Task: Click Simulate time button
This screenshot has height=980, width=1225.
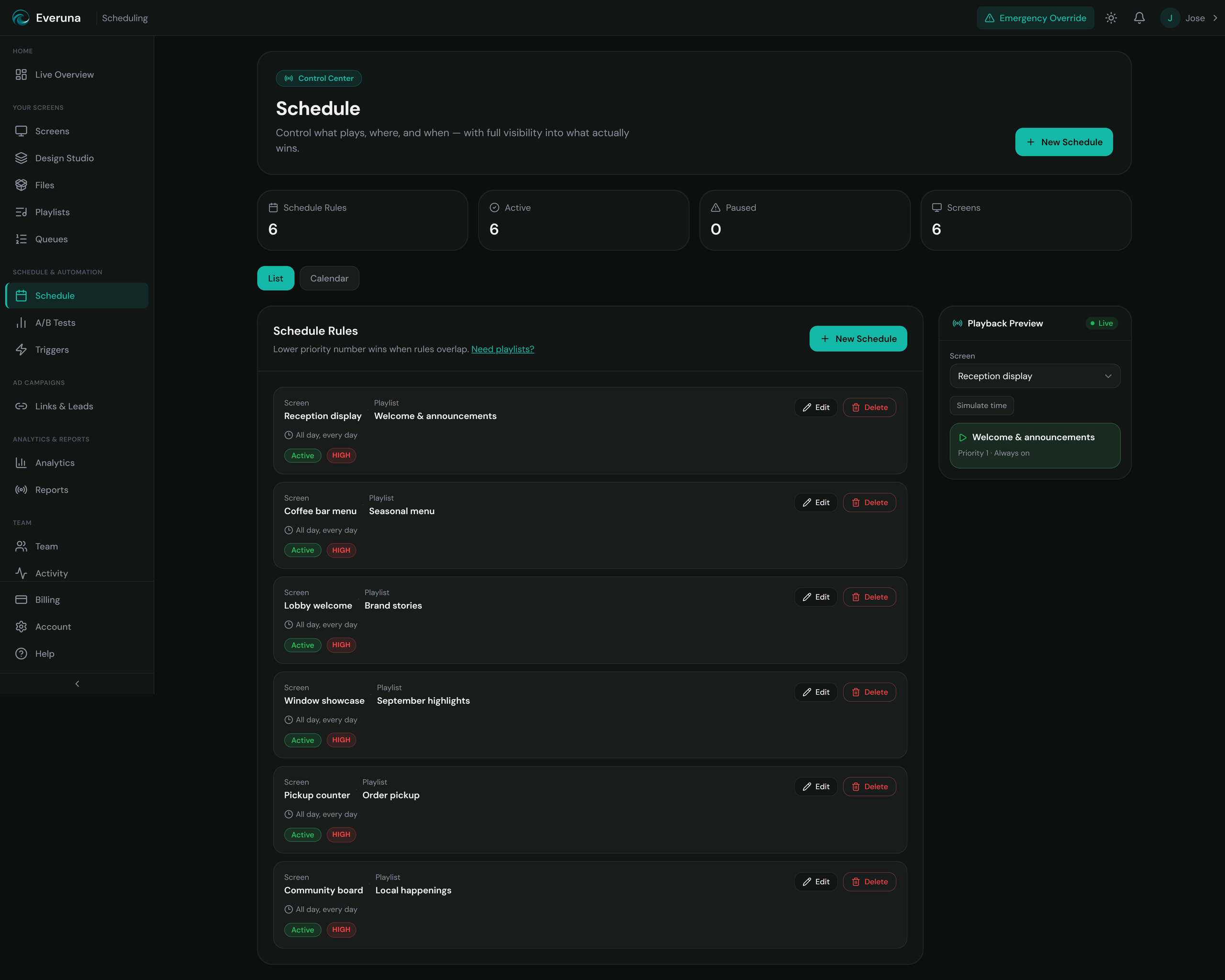Action: [x=981, y=406]
